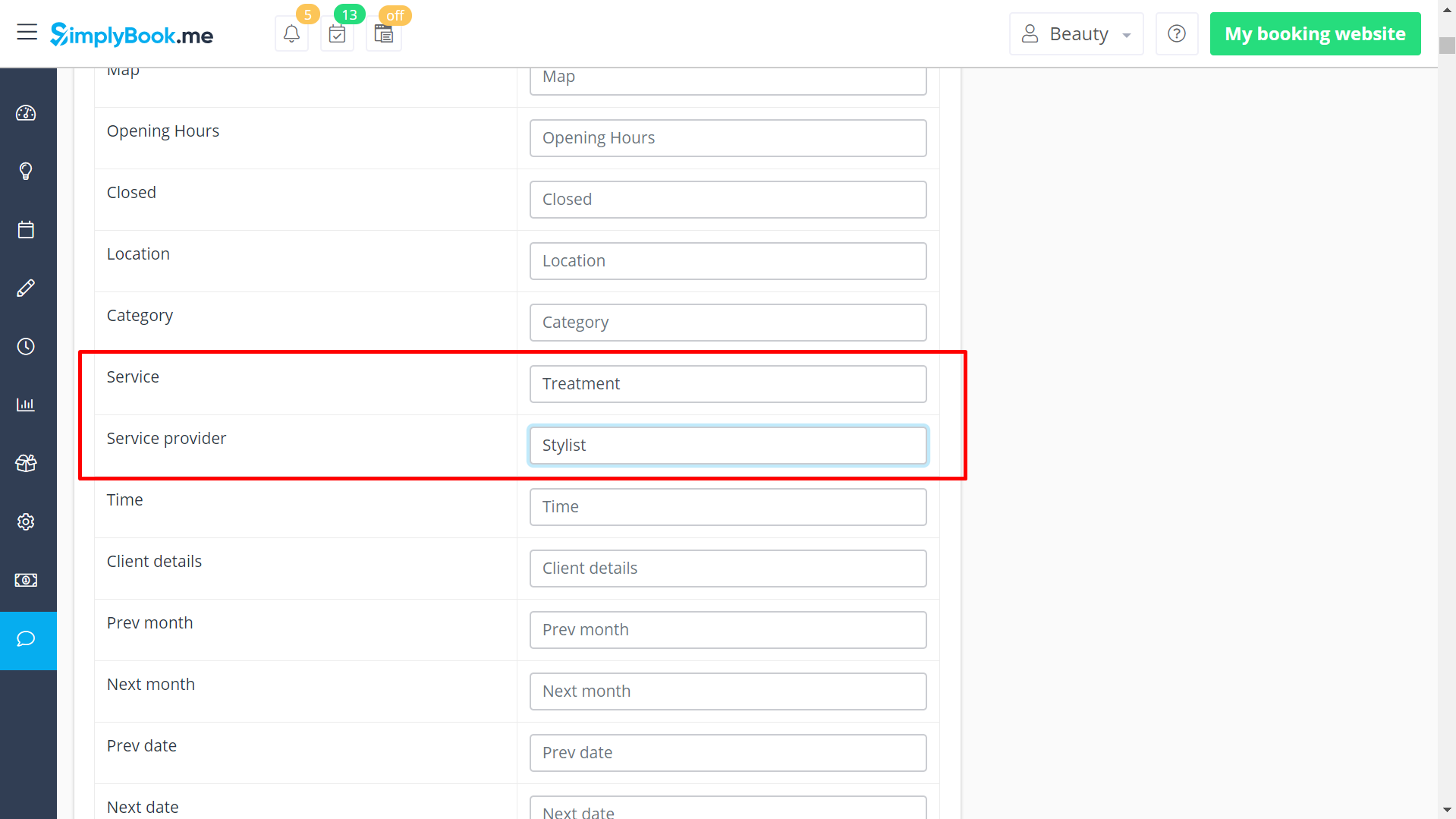View the bar chart reports icon
The height and width of the screenshot is (819, 1456).
26,404
